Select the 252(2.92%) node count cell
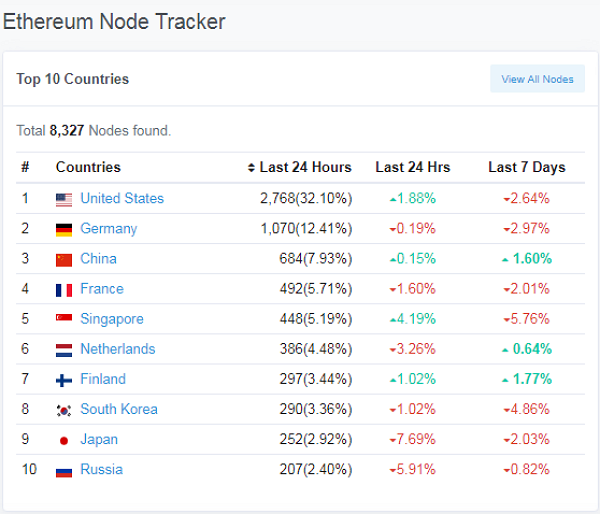 pyautogui.click(x=316, y=439)
